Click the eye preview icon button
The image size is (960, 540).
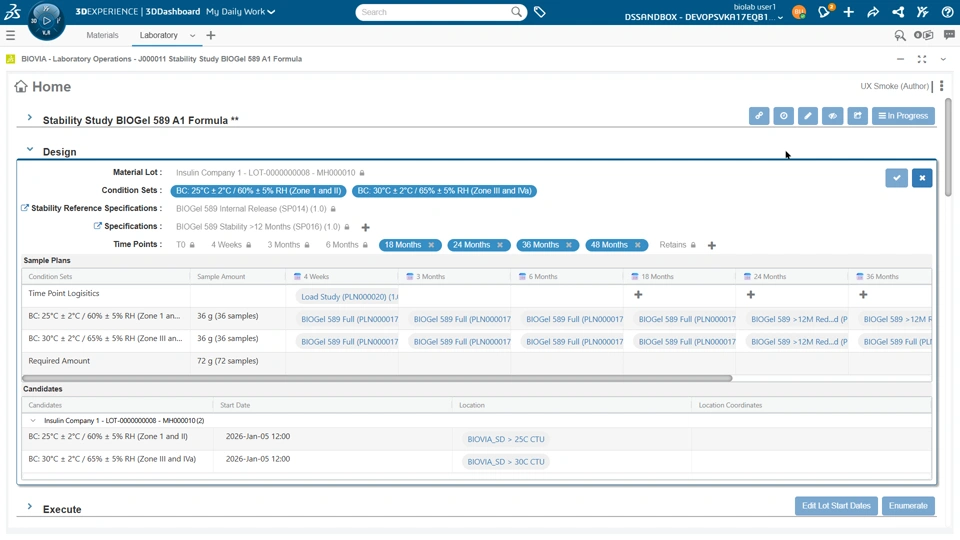pyautogui.click(x=833, y=116)
